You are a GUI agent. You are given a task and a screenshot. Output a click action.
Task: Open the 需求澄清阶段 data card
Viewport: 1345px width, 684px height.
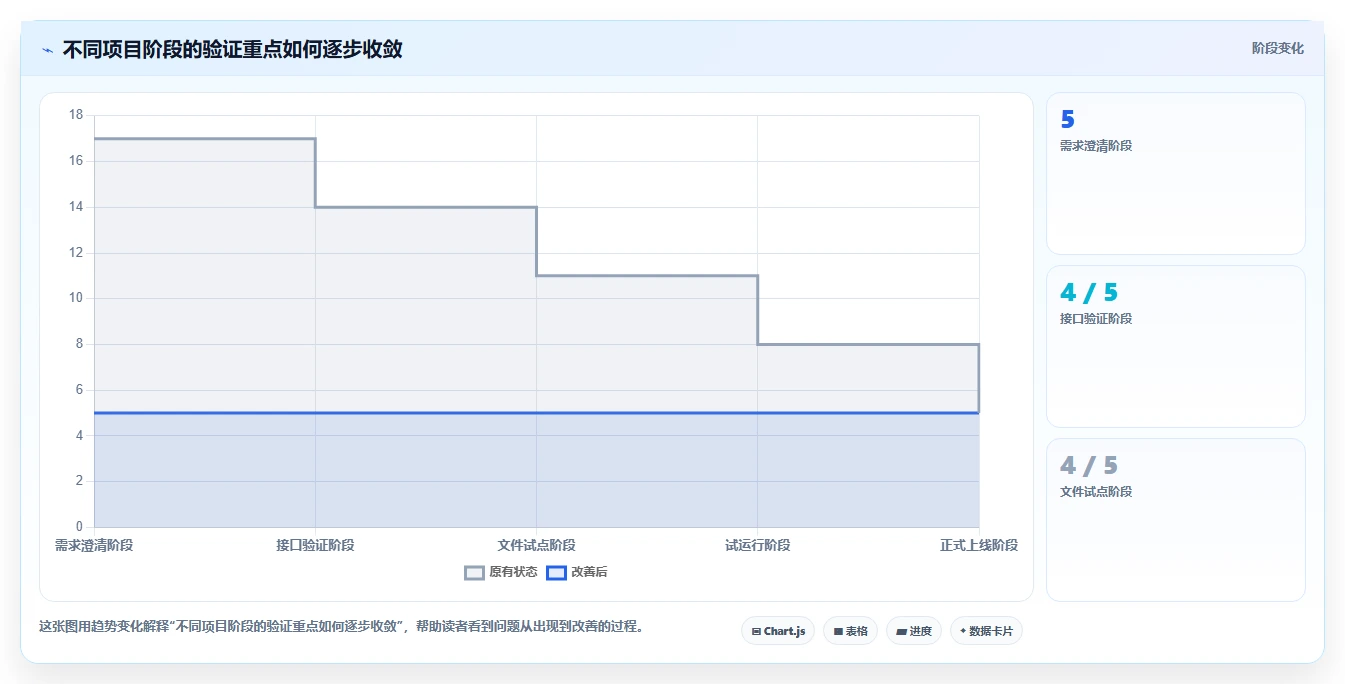[1176, 174]
